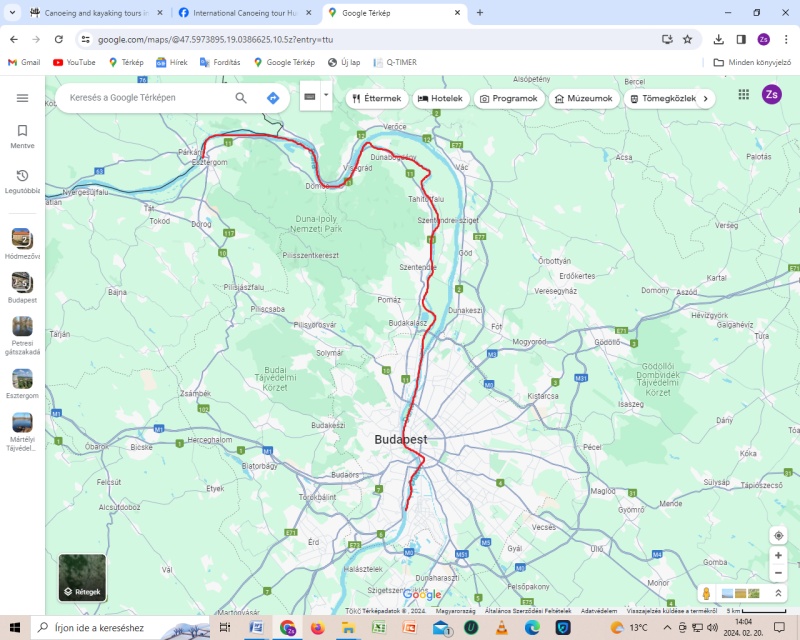
Task: Open the Google apps grid
Action: point(744,94)
